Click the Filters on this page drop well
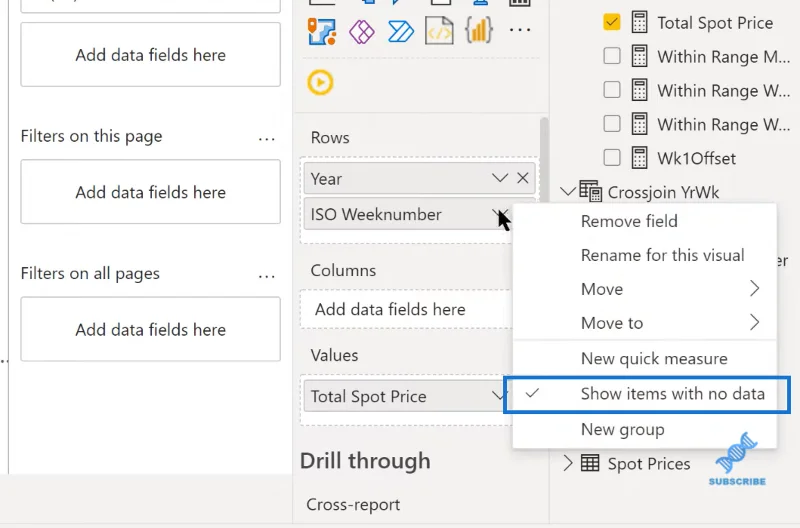Screen dimensions: 800x528 [x=151, y=192]
